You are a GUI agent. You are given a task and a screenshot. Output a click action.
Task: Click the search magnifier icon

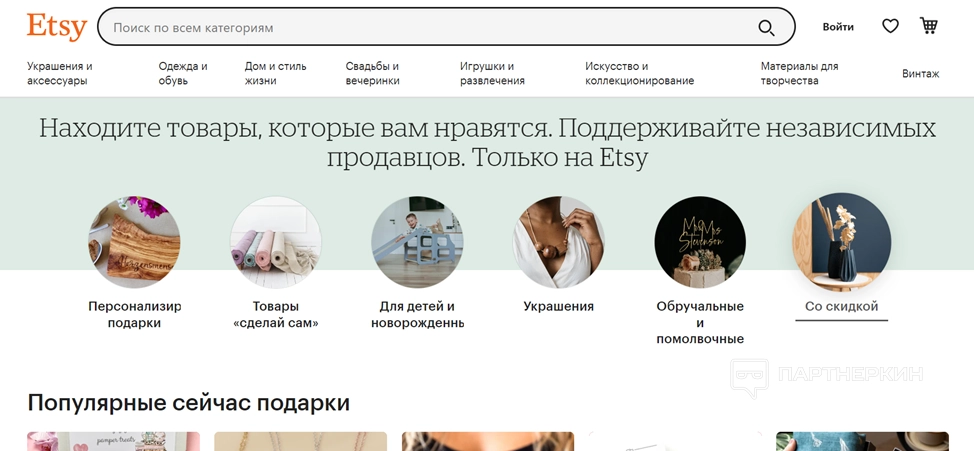(767, 27)
